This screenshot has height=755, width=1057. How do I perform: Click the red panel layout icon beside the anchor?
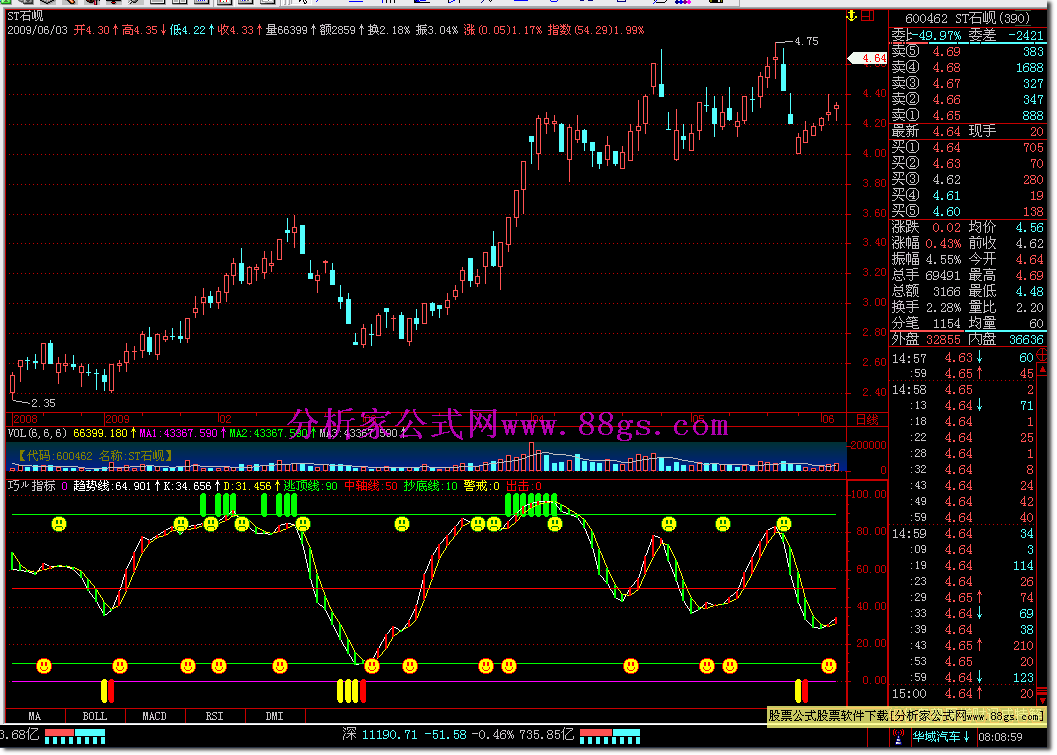click(868, 16)
